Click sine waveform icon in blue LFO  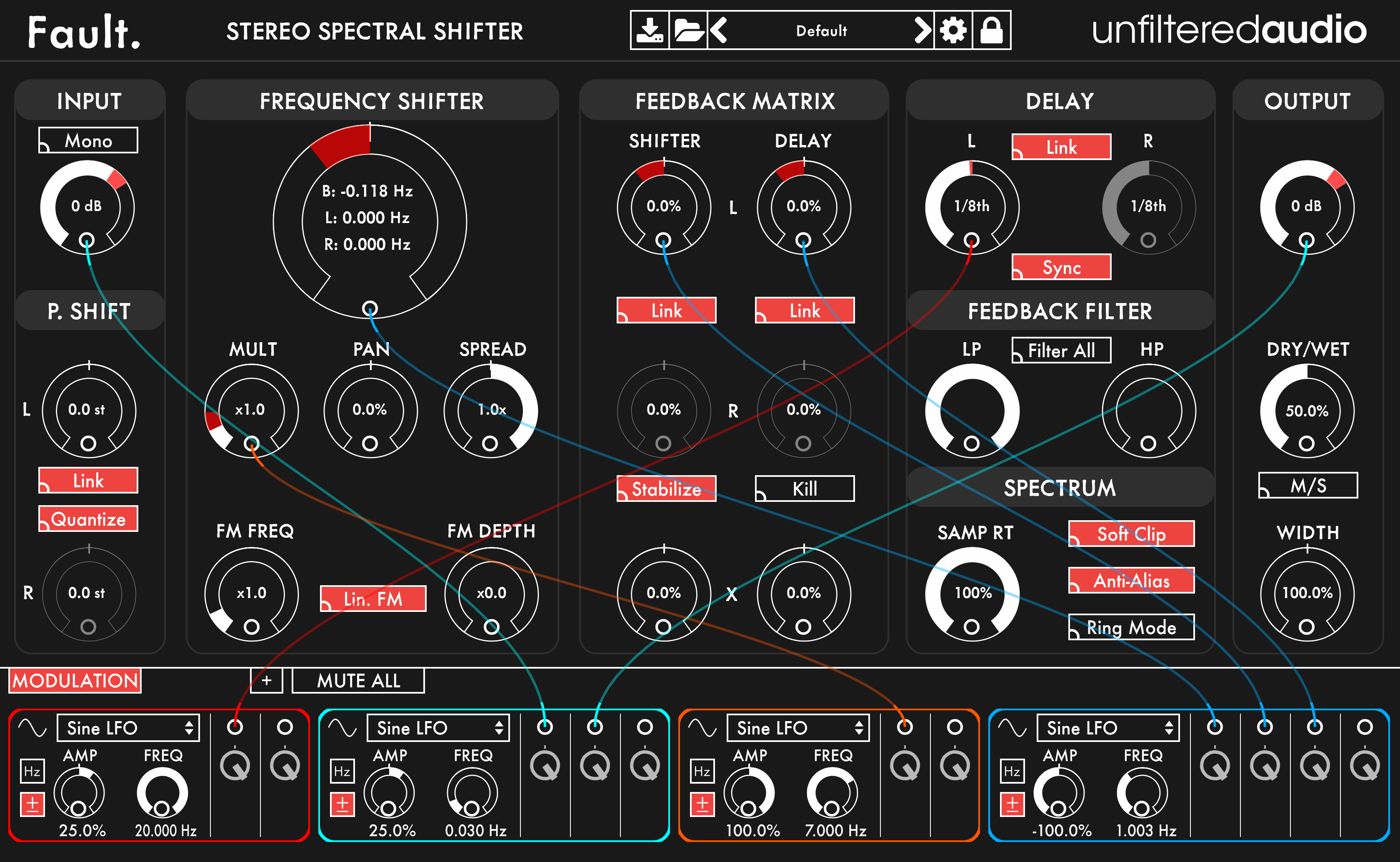(x=1012, y=728)
